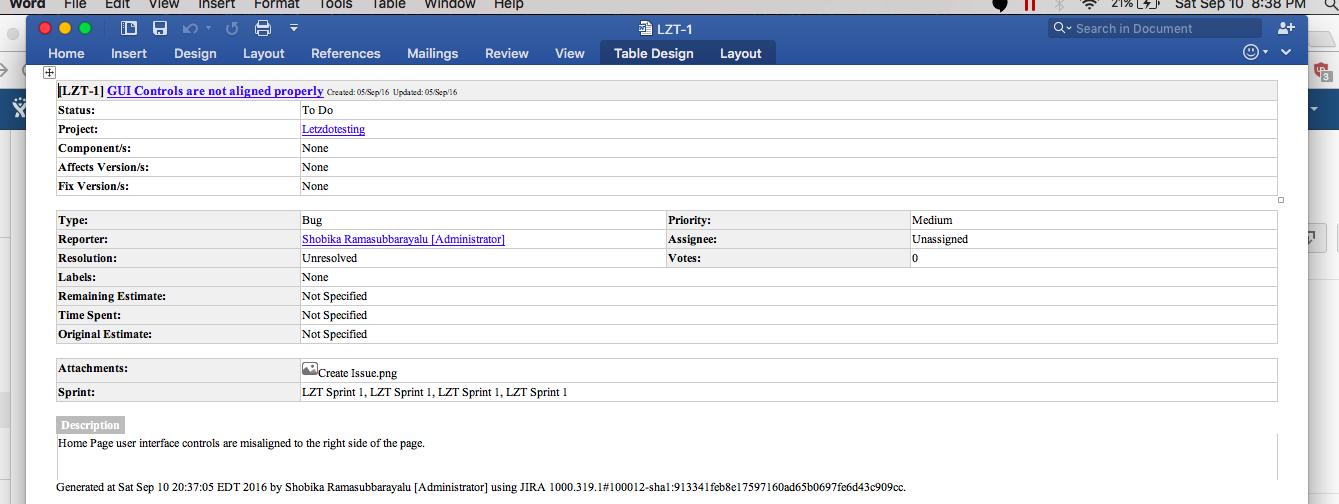Click the Share person-plus icon
This screenshot has height=504, width=1339.
pos(1287,28)
